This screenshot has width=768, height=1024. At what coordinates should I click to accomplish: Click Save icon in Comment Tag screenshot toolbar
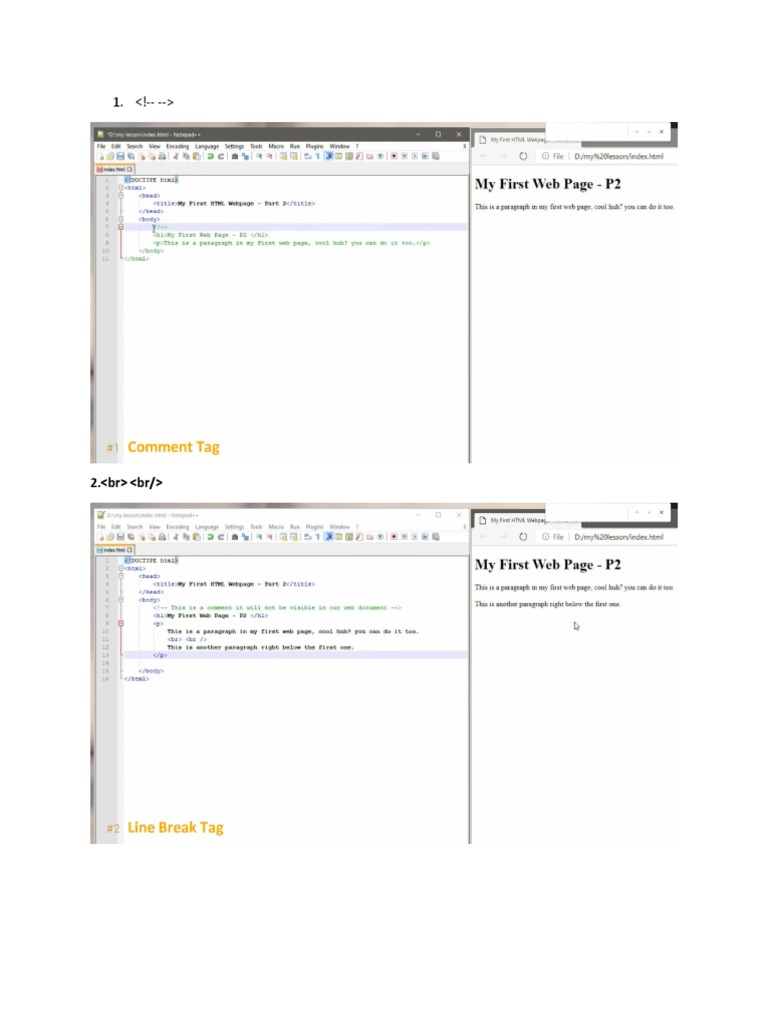pos(120,157)
